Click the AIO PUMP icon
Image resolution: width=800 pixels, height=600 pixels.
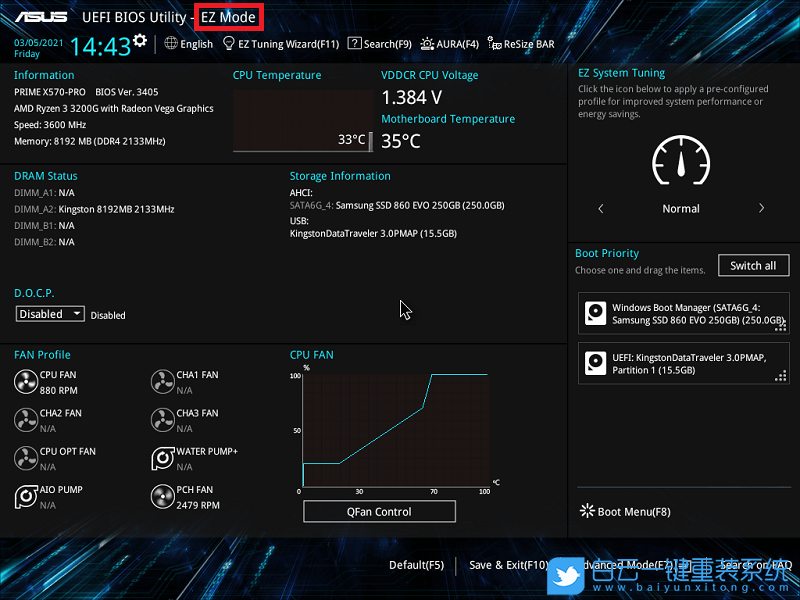(26, 497)
